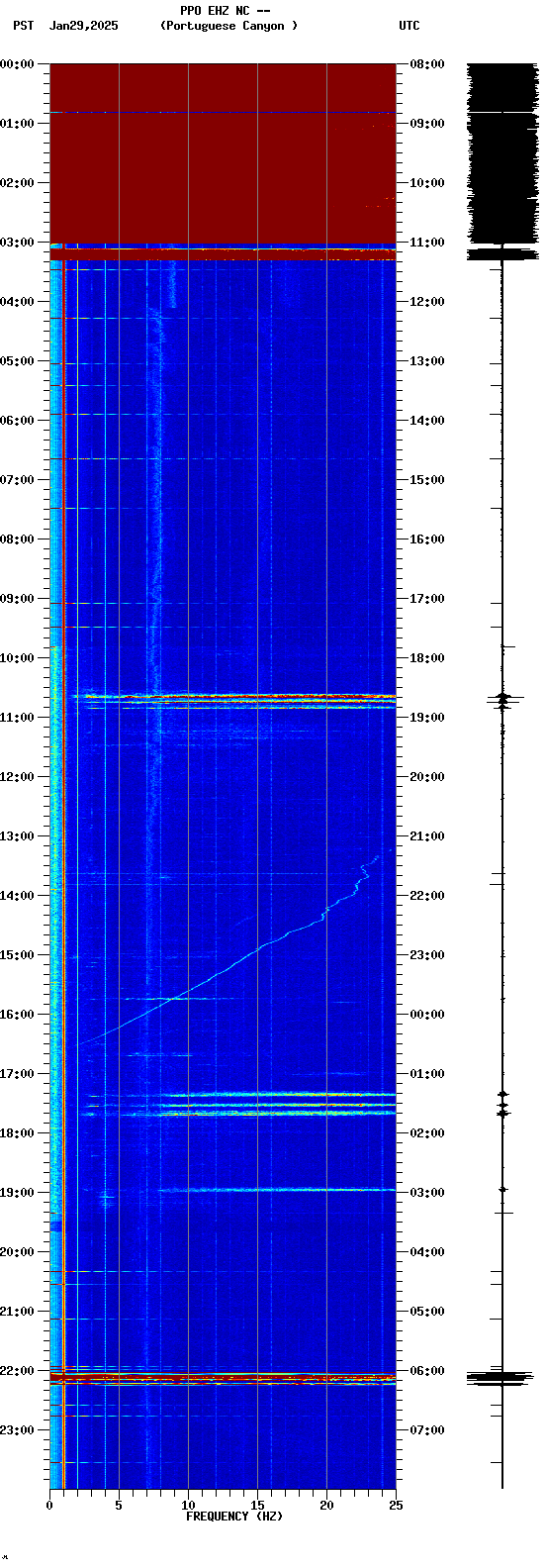Viewport: 546px width, 1568px height.
Task: Click the UTC time label 14:00
Action: (426, 420)
